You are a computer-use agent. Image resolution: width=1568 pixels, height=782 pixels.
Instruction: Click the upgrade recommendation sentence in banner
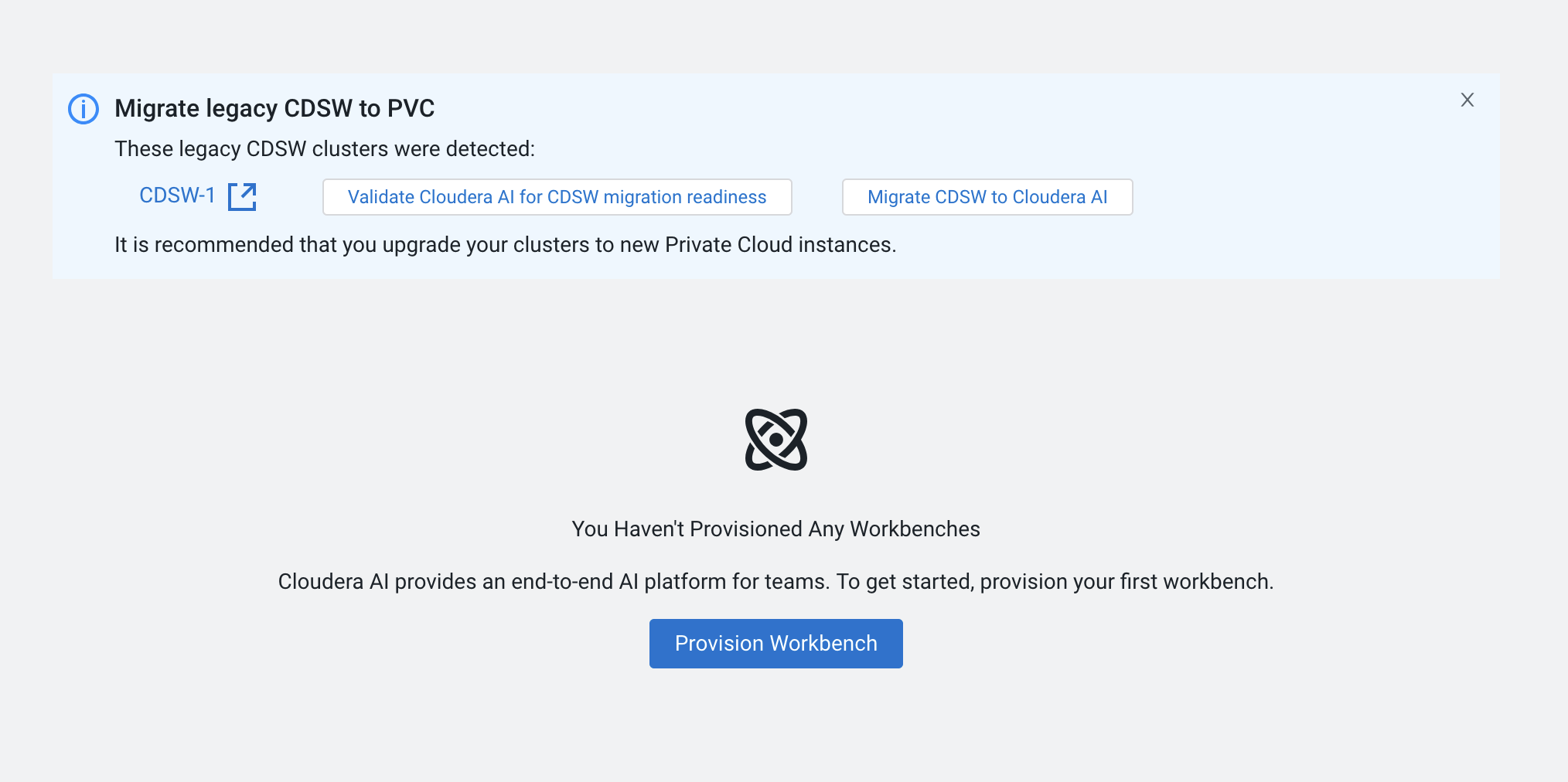pyautogui.click(x=505, y=245)
